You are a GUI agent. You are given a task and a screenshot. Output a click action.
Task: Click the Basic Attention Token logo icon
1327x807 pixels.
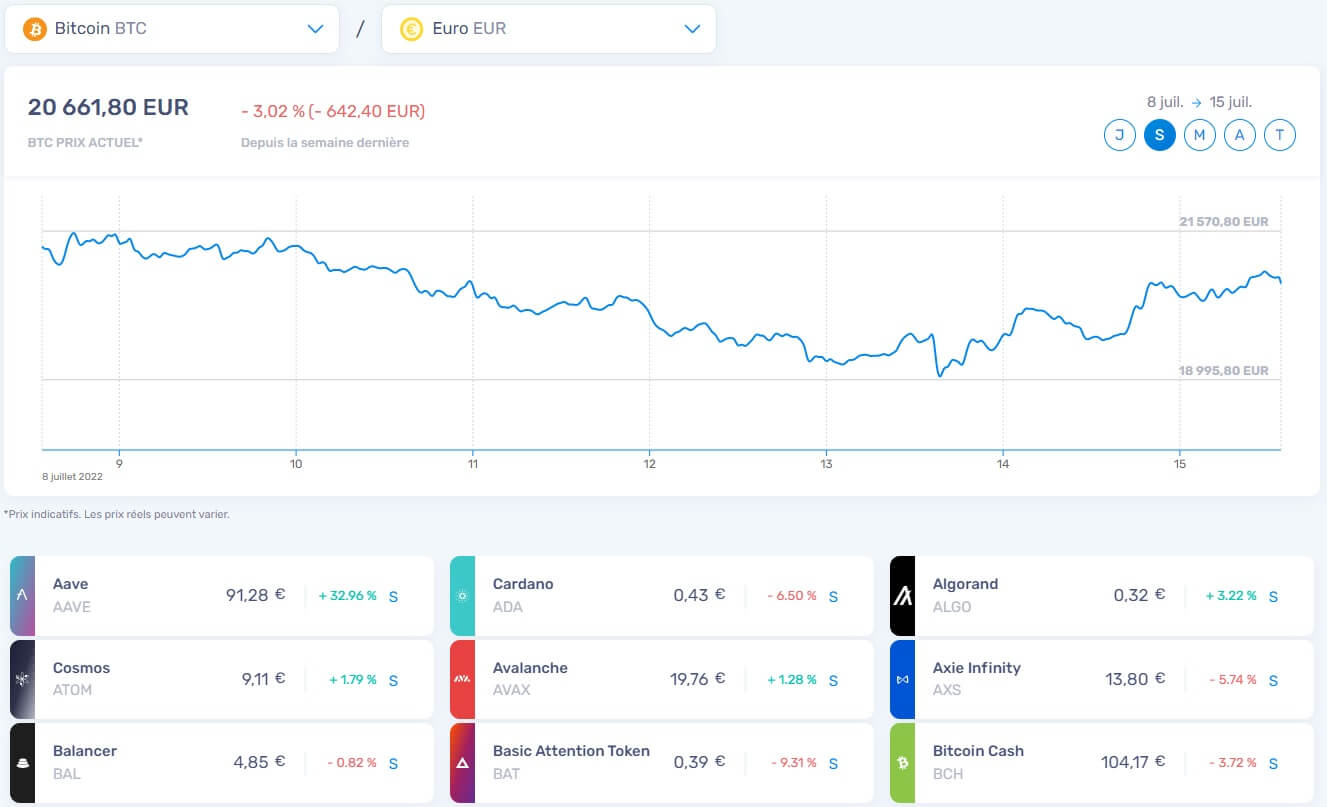pos(462,763)
